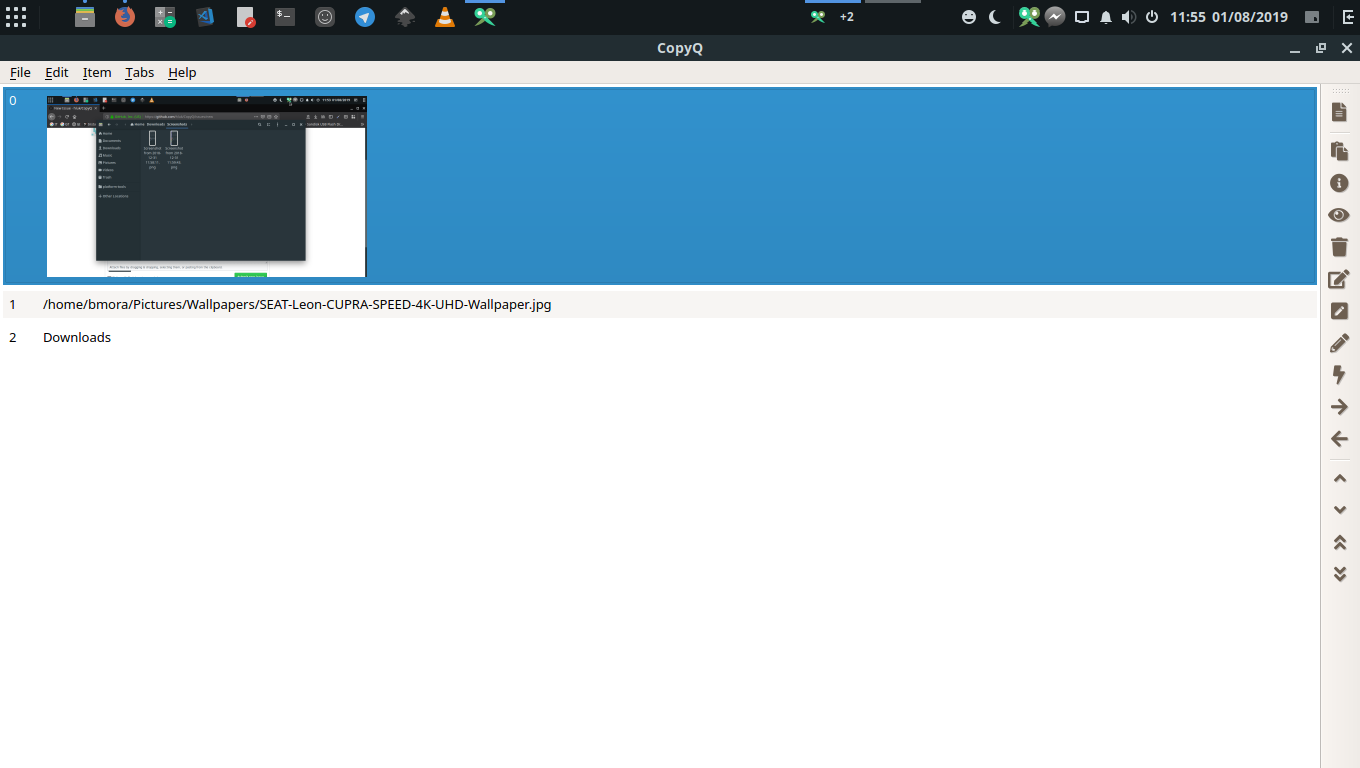This screenshot has width=1360, height=768.
Task: Select the screenshot thumbnail in row 0
Action: [206, 186]
